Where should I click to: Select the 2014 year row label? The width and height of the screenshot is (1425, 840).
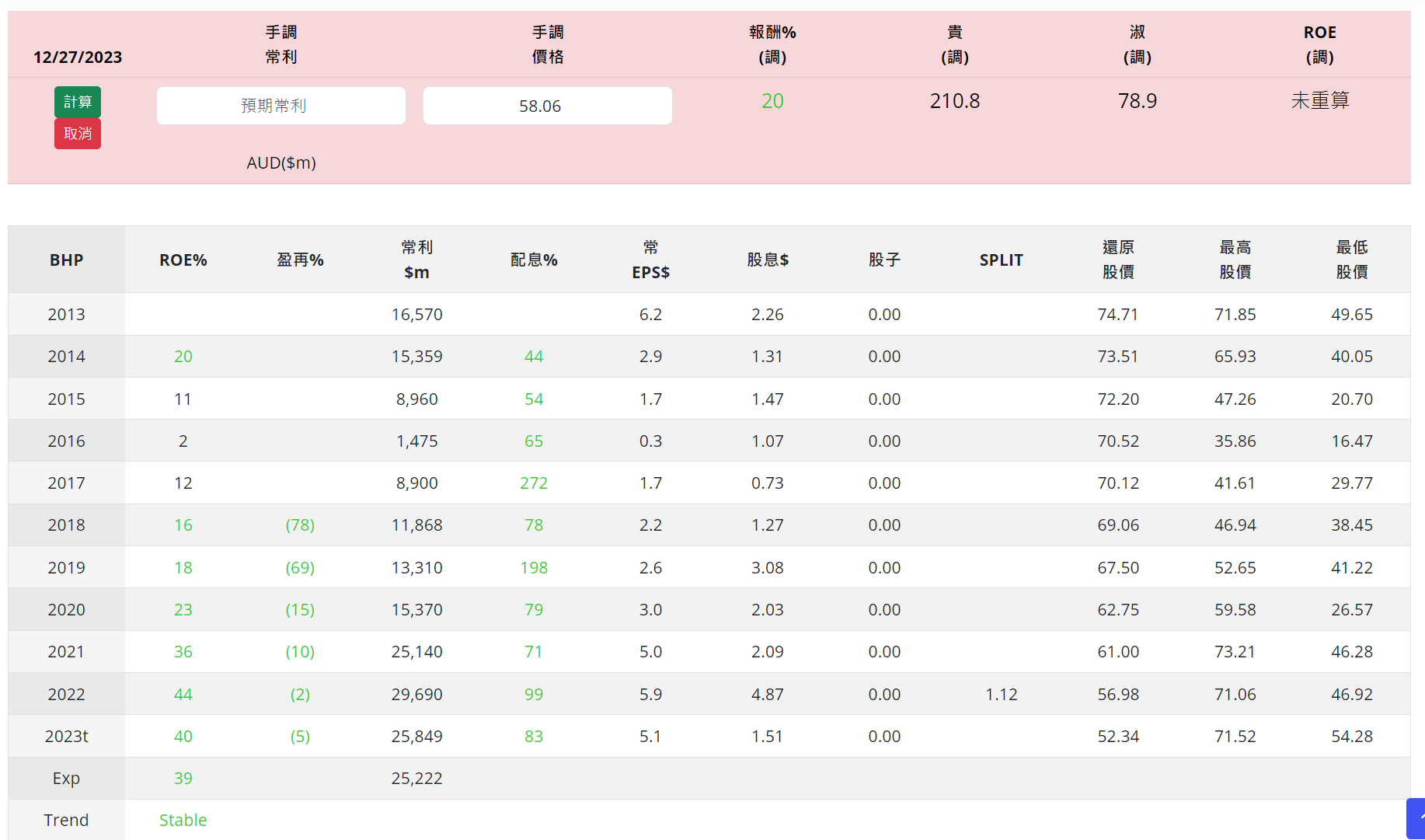tap(67, 357)
